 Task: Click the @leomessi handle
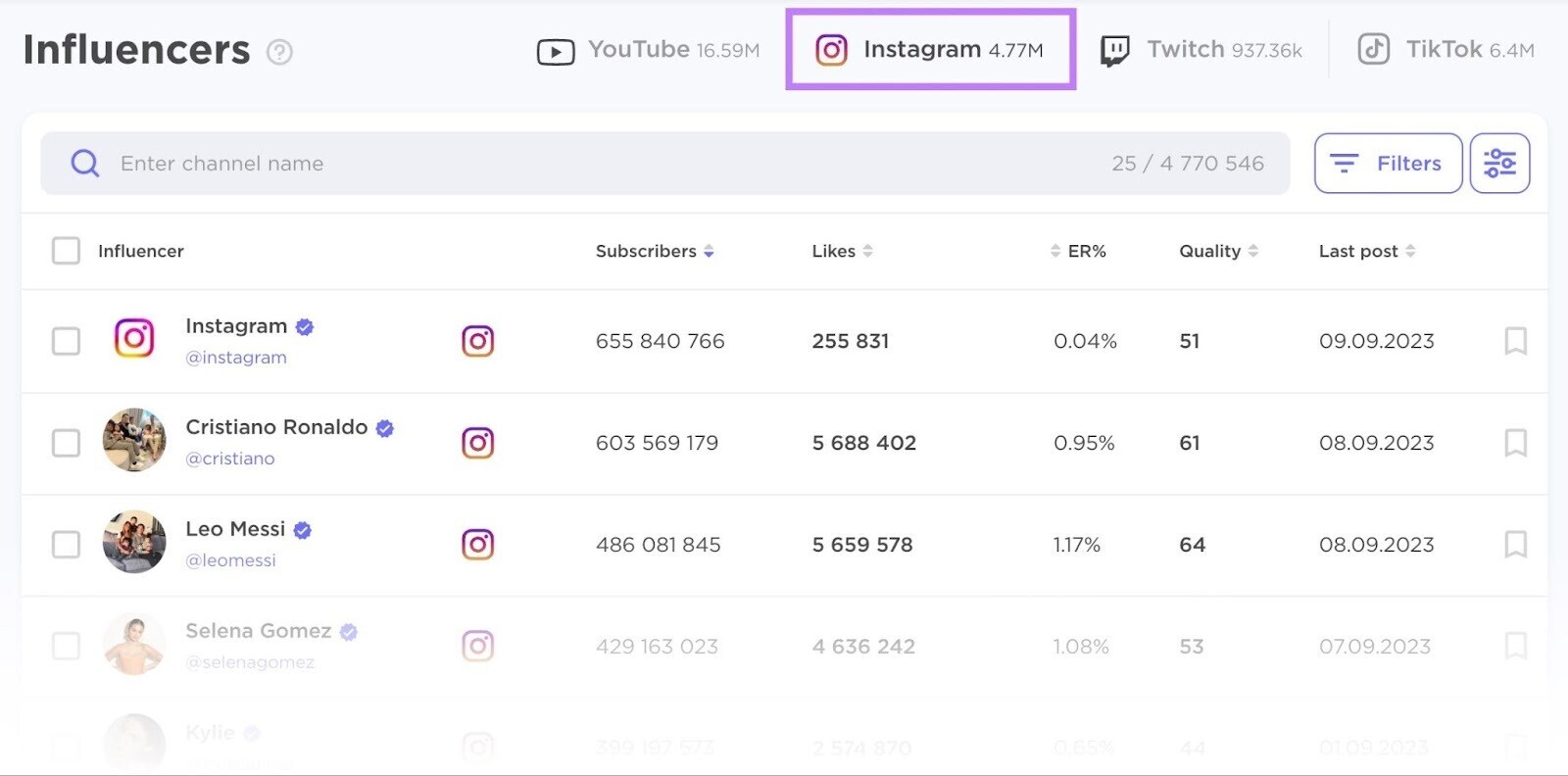click(231, 560)
